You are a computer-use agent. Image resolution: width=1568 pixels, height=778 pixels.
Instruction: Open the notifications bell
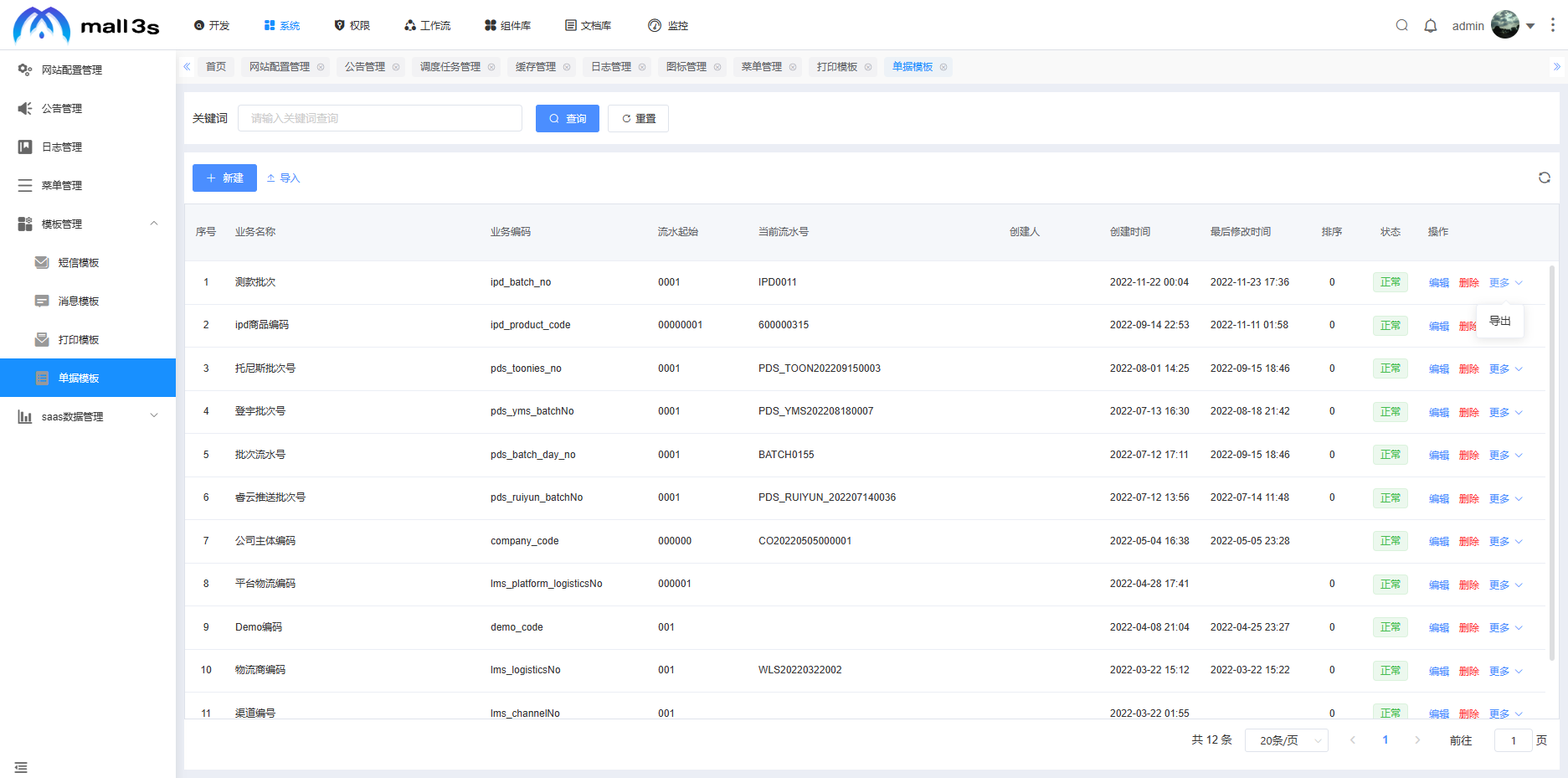[x=1431, y=25]
